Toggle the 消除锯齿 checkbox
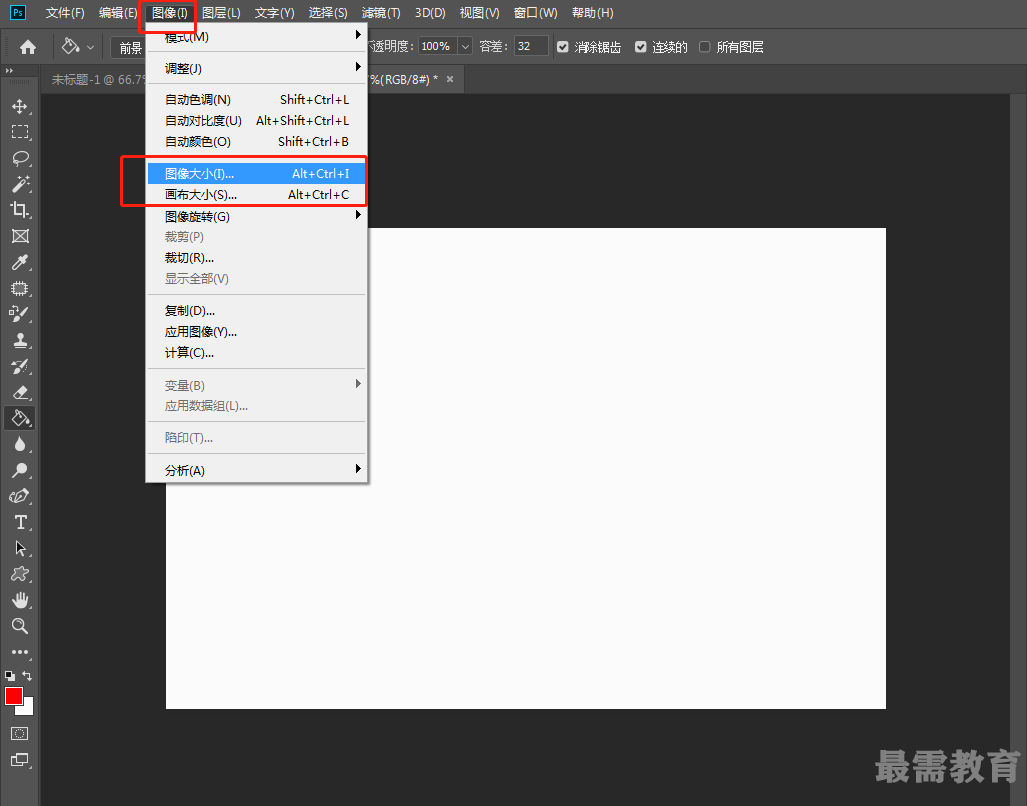Screen dimensions: 1027x806 tap(563, 47)
